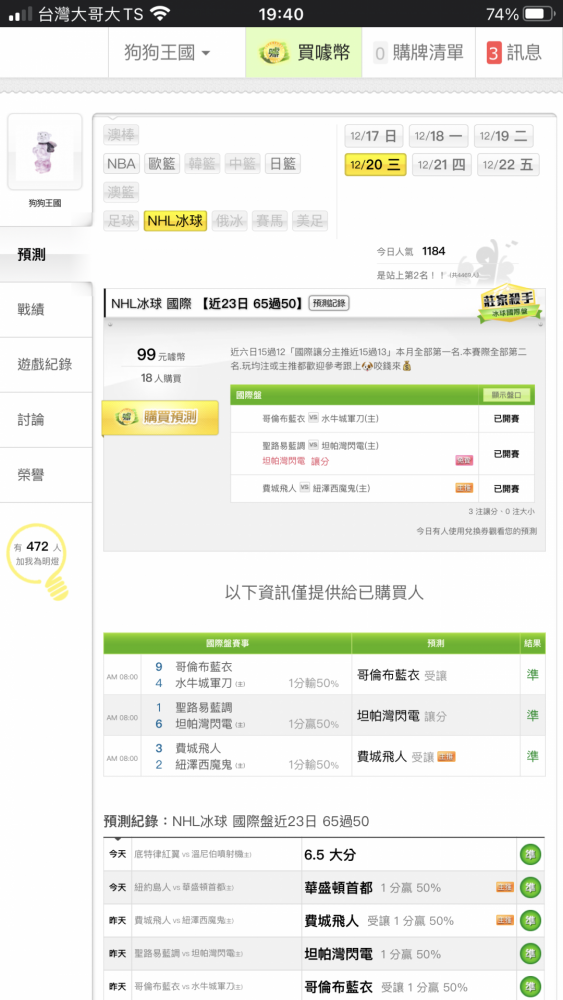
Task: Tap the 買噱幣 coin button
Action: (x=304, y=52)
